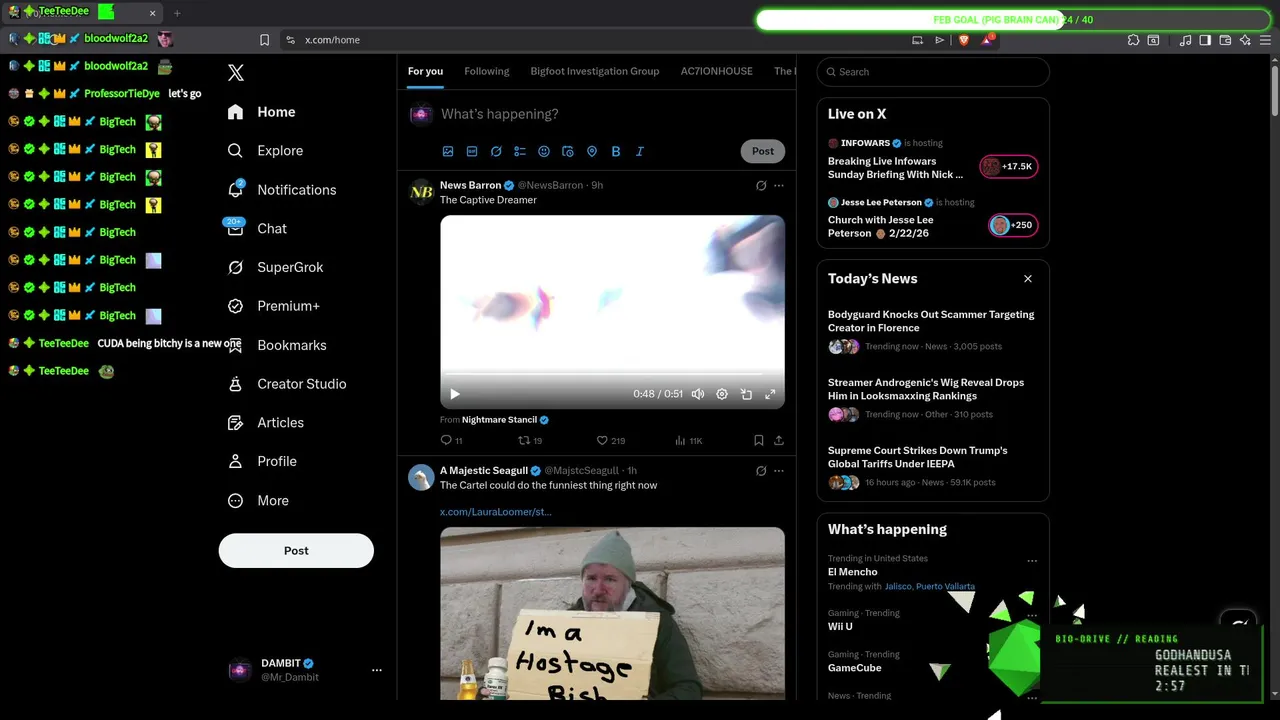Viewport: 1280px width, 720px height.
Task: Click the Grok icon on Majestic Seagull post
Action: point(761,470)
